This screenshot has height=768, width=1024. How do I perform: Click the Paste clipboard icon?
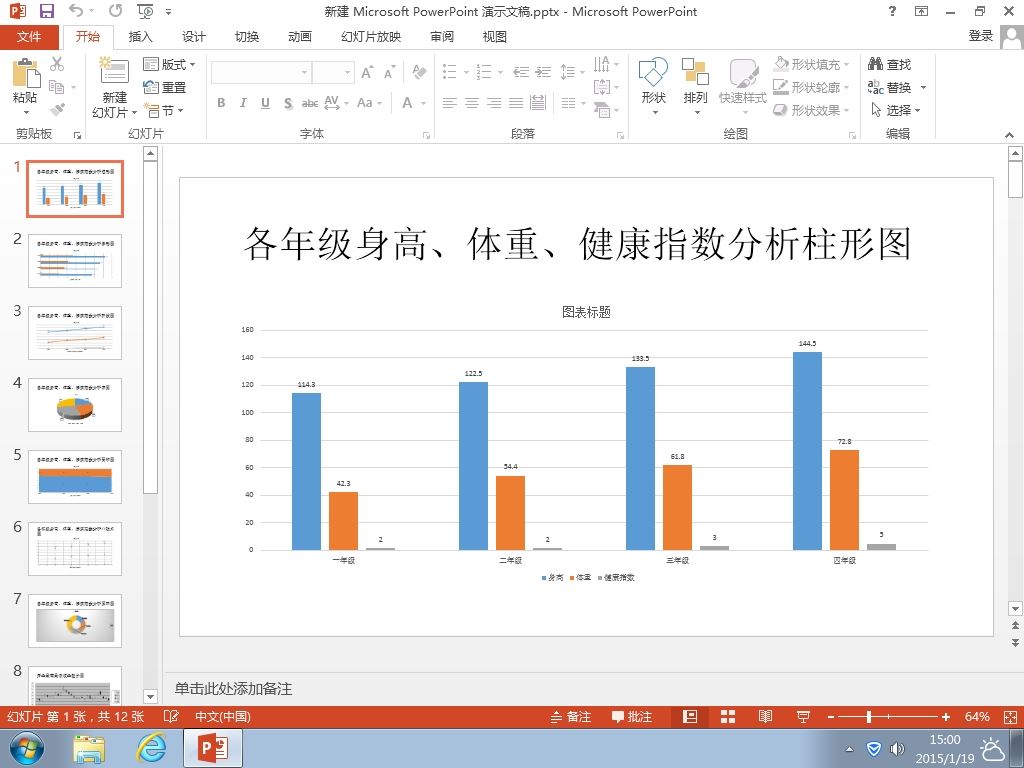pos(26,72)
